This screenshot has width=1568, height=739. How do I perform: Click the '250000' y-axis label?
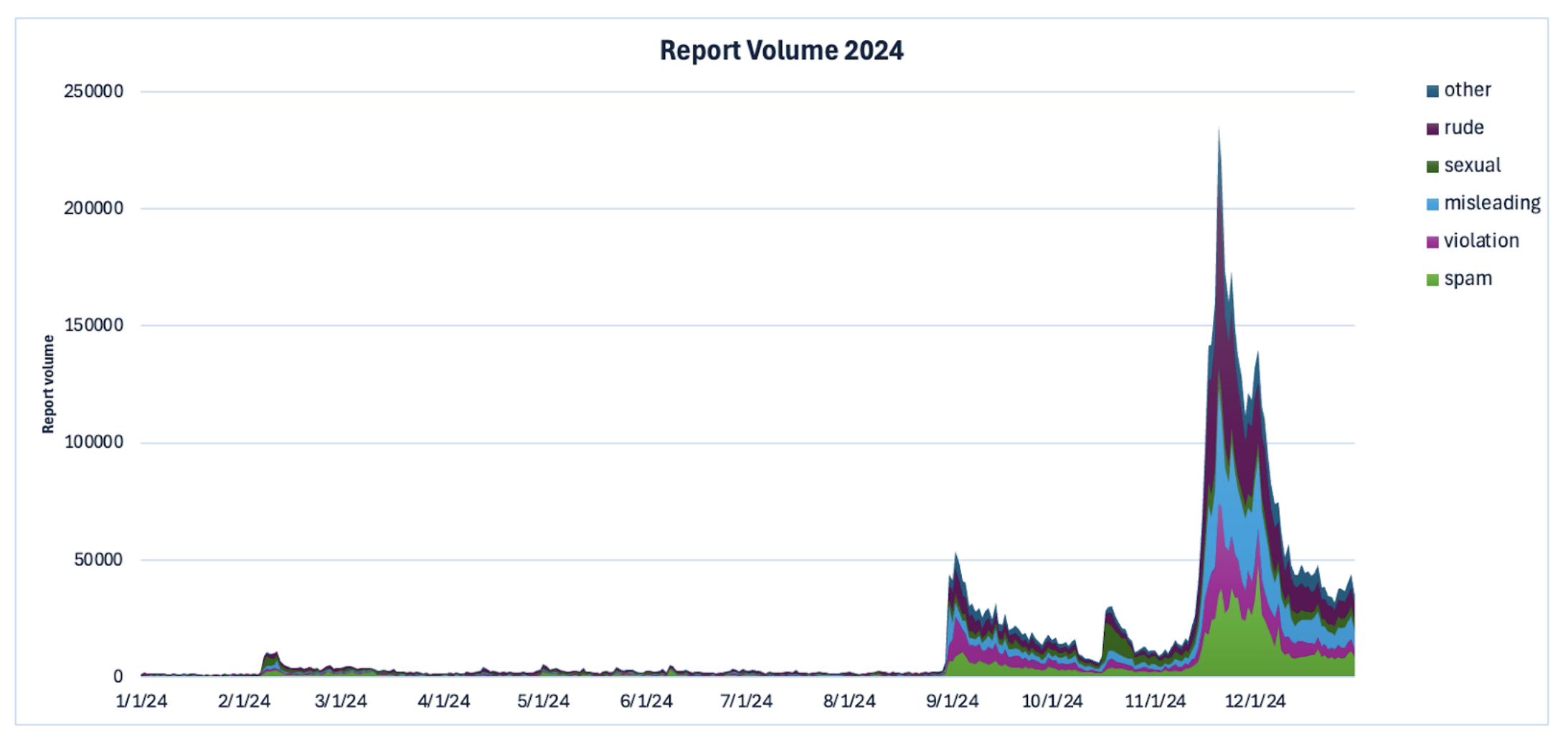point(93,91)
